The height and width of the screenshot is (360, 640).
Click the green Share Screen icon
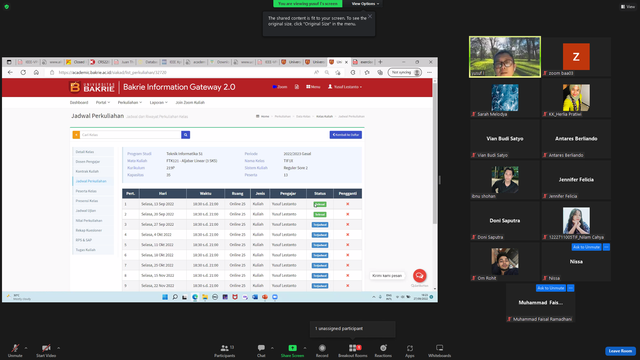pos(293,348)
